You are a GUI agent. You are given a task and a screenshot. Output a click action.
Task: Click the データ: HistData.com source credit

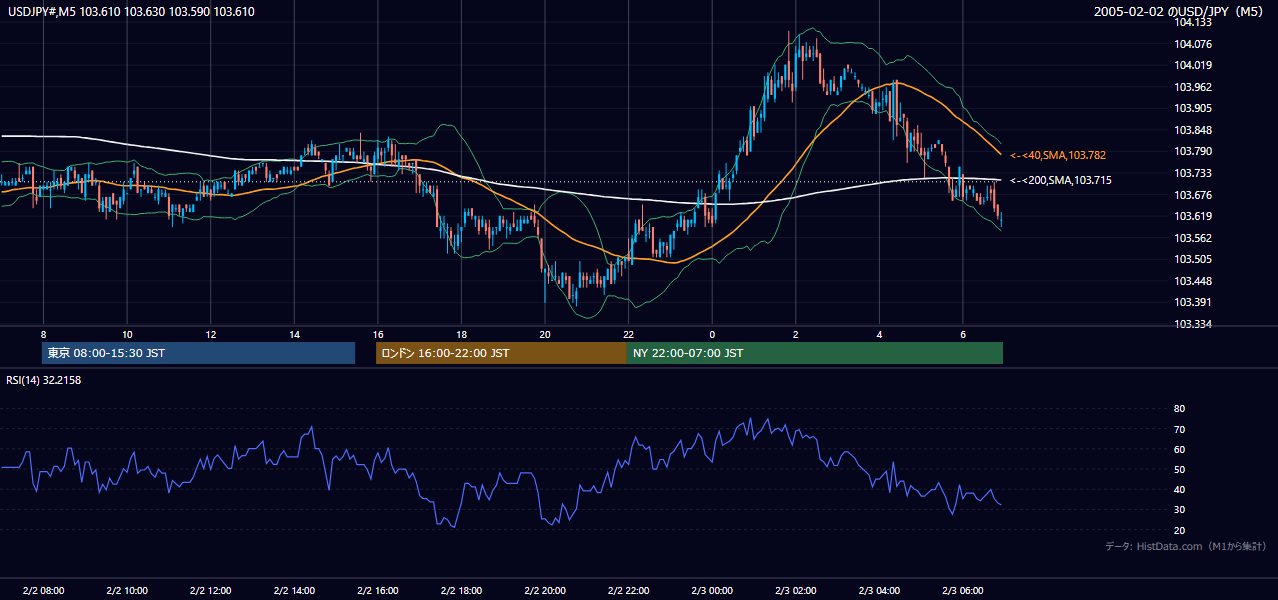[x=1186, y=546]
